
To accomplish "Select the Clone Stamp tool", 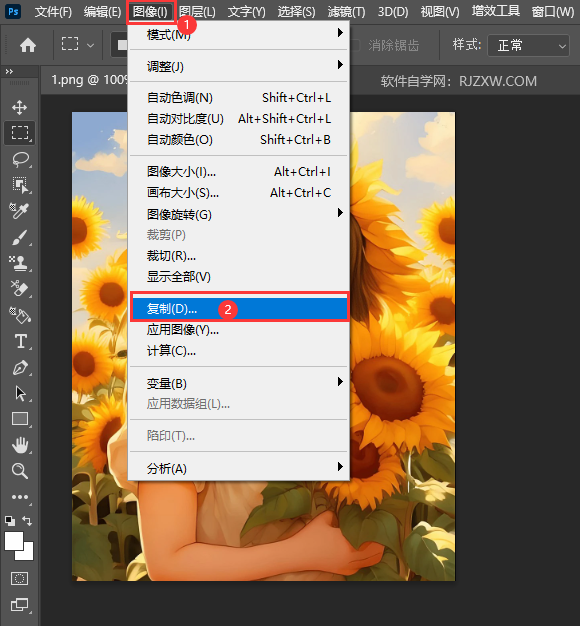I will pyautogui.click(x=19, y=263).
